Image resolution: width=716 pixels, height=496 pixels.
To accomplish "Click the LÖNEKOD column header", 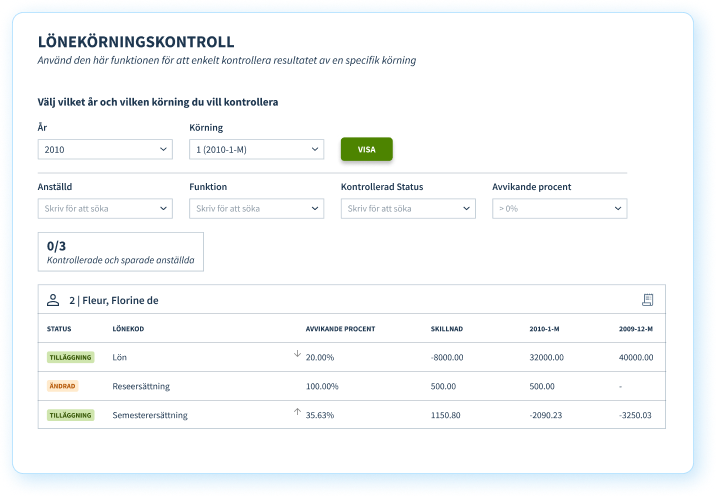I will click(x=128, y=329).
